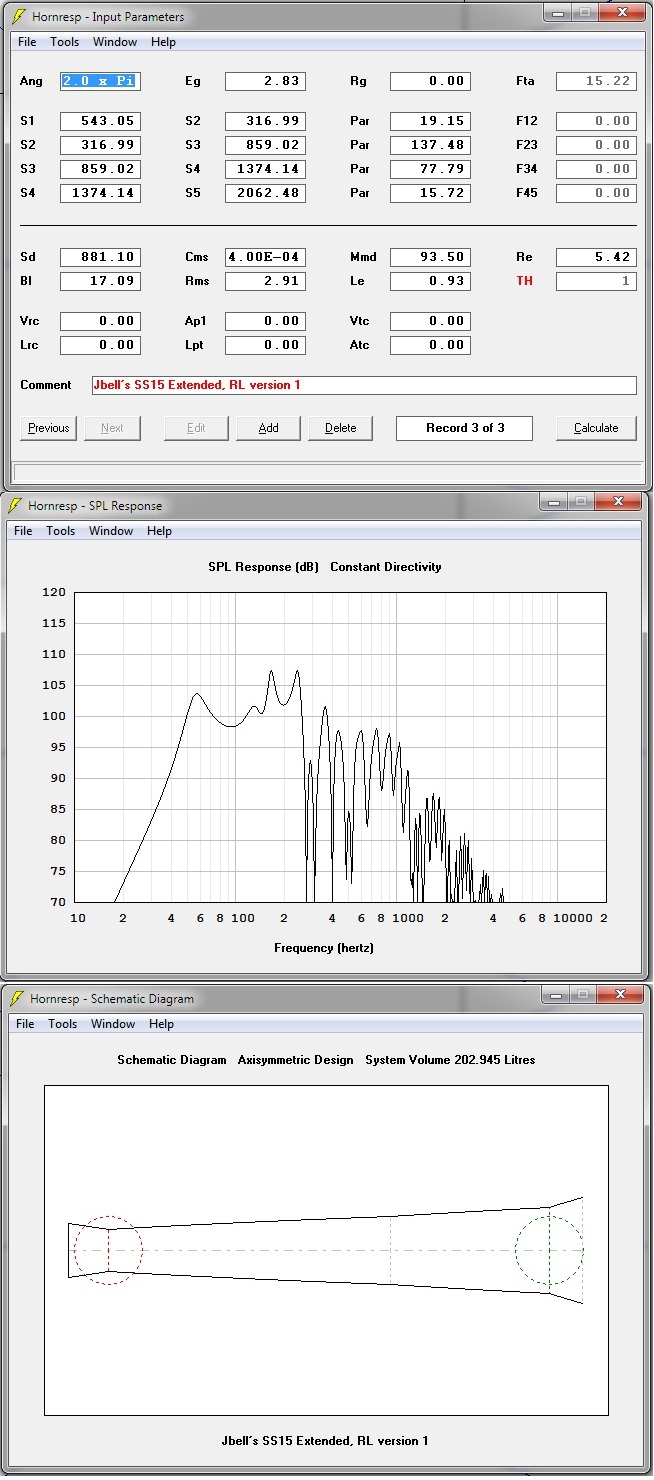Click the Re field with 5.42
This screenshot has width=654, height=1480.
click(596, 257)
